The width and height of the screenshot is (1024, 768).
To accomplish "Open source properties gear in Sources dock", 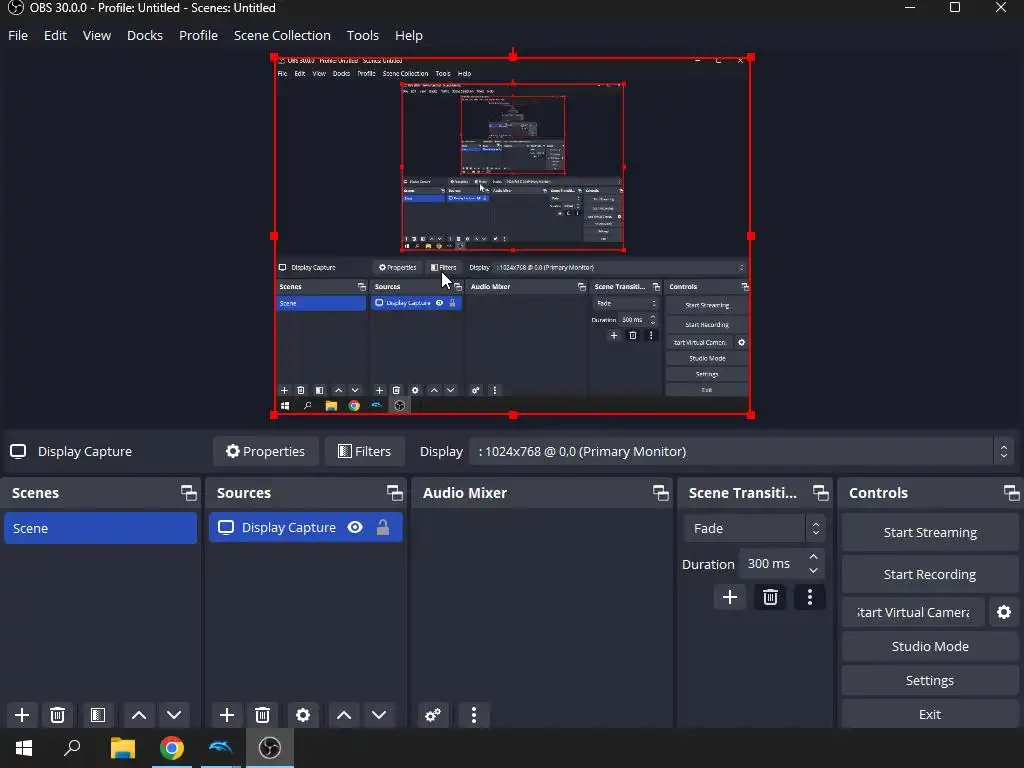I will (x=303, y=715).
